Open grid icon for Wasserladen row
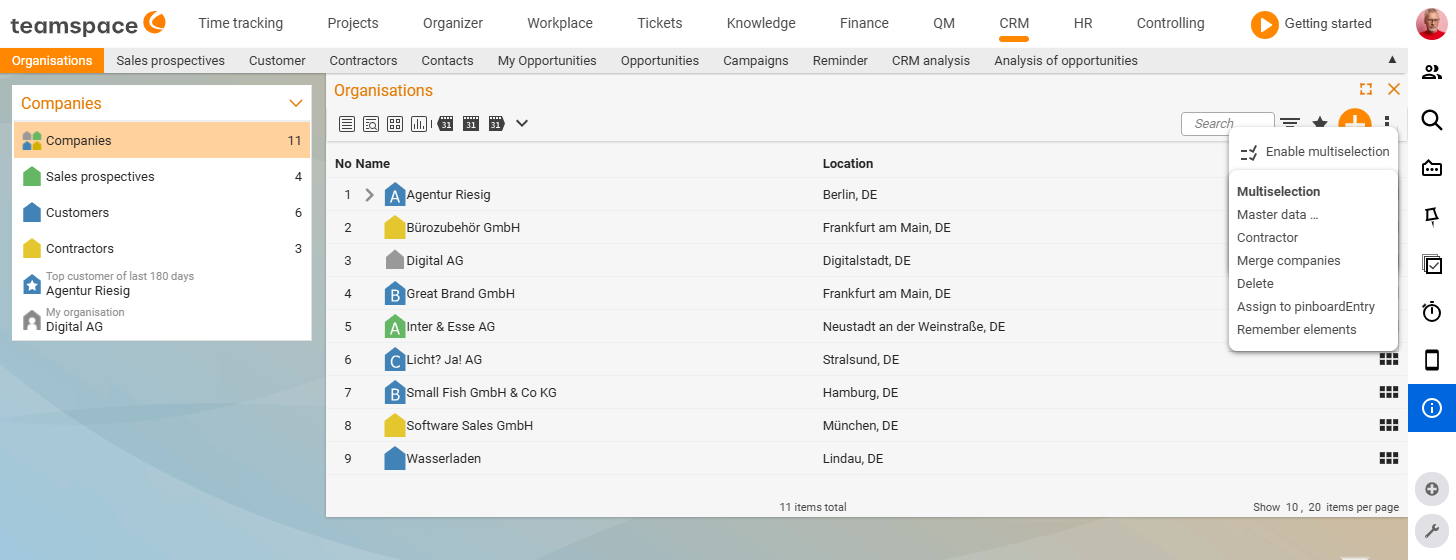The image size is (1456, 560). pos(1387,458)
